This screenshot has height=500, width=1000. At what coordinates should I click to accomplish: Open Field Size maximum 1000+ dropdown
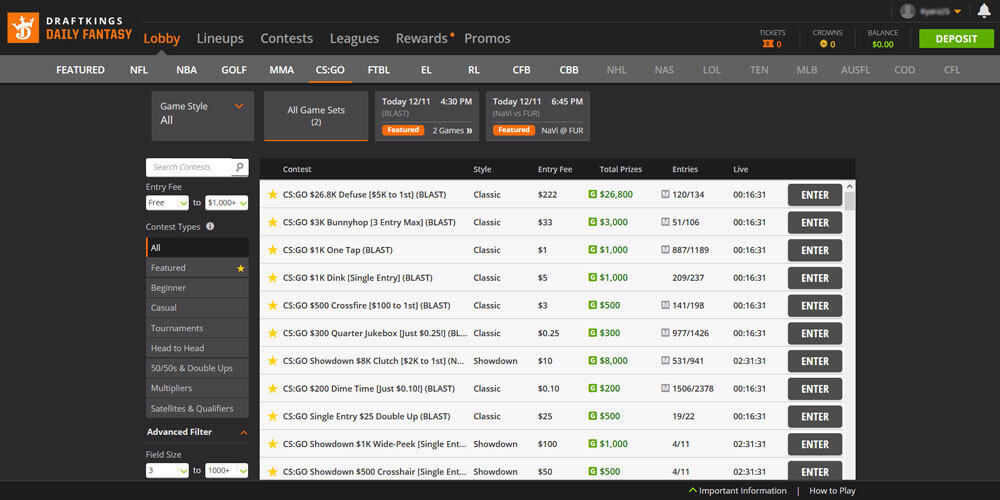[226, 471]
